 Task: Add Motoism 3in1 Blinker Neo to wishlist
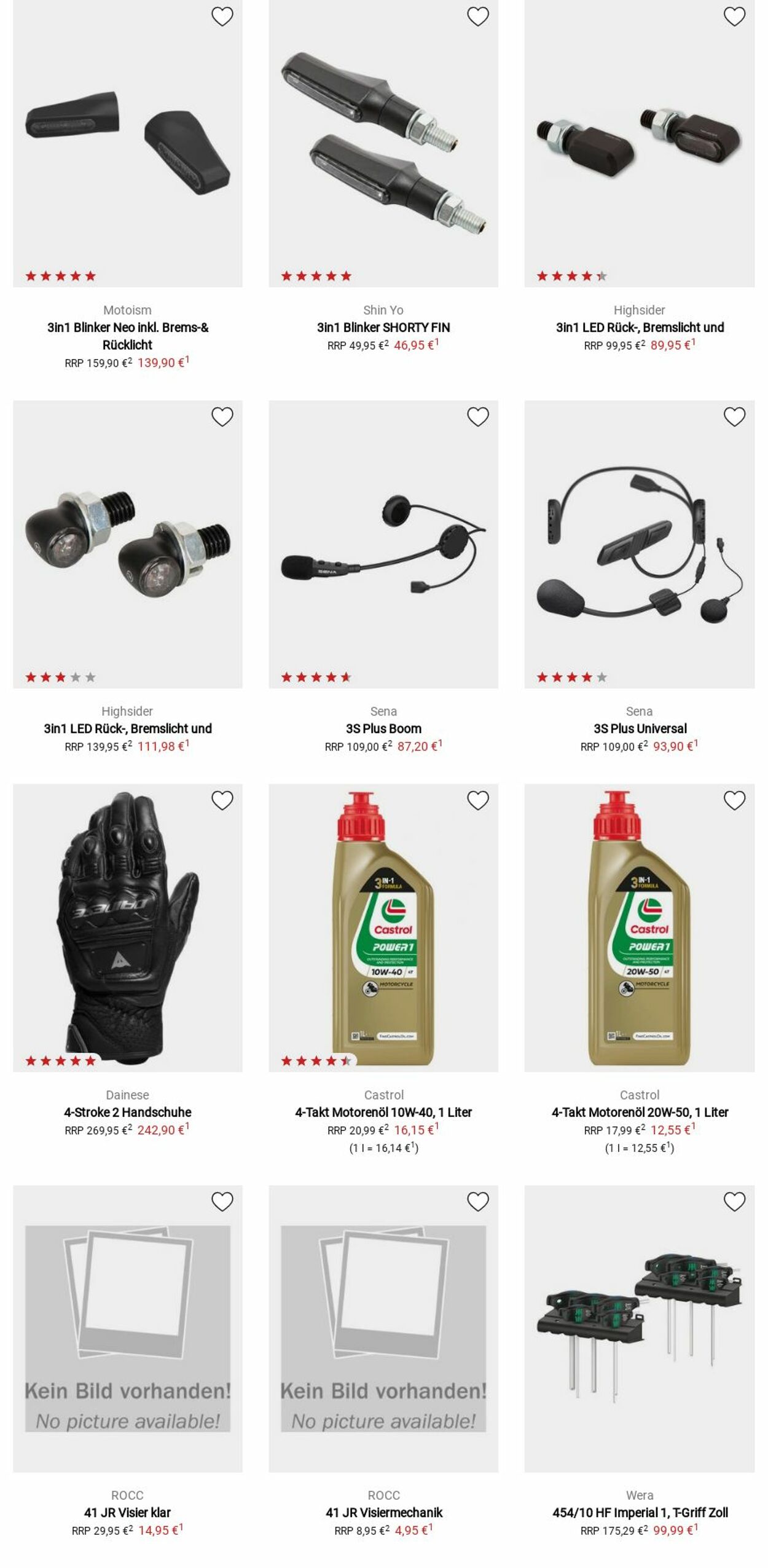point(222,17)
